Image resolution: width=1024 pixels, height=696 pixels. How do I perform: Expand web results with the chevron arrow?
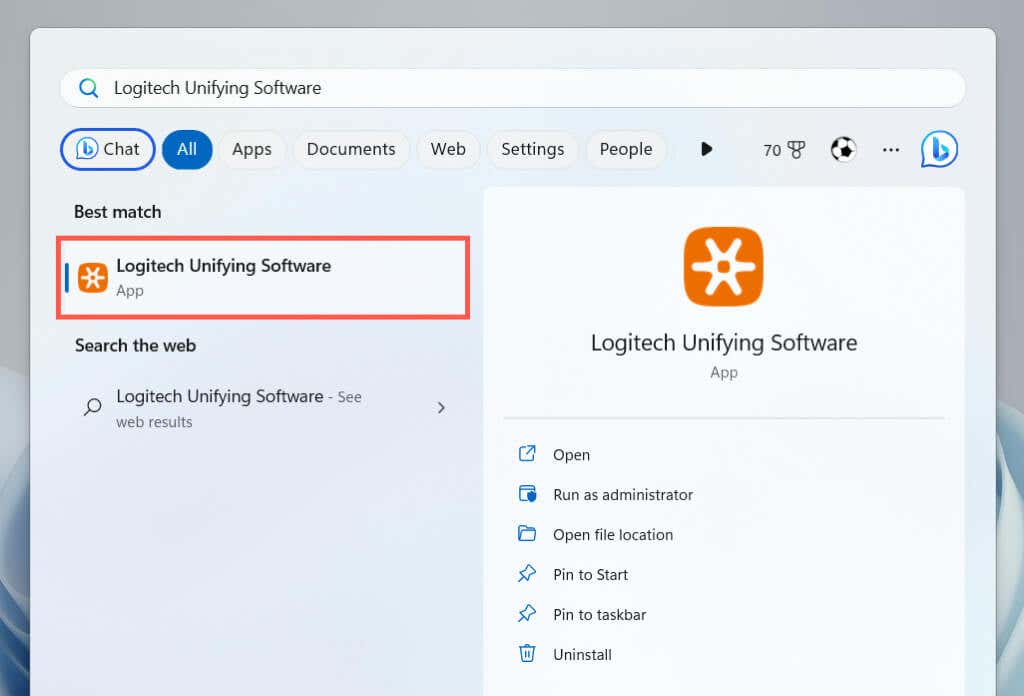click(x=441, y=408)
